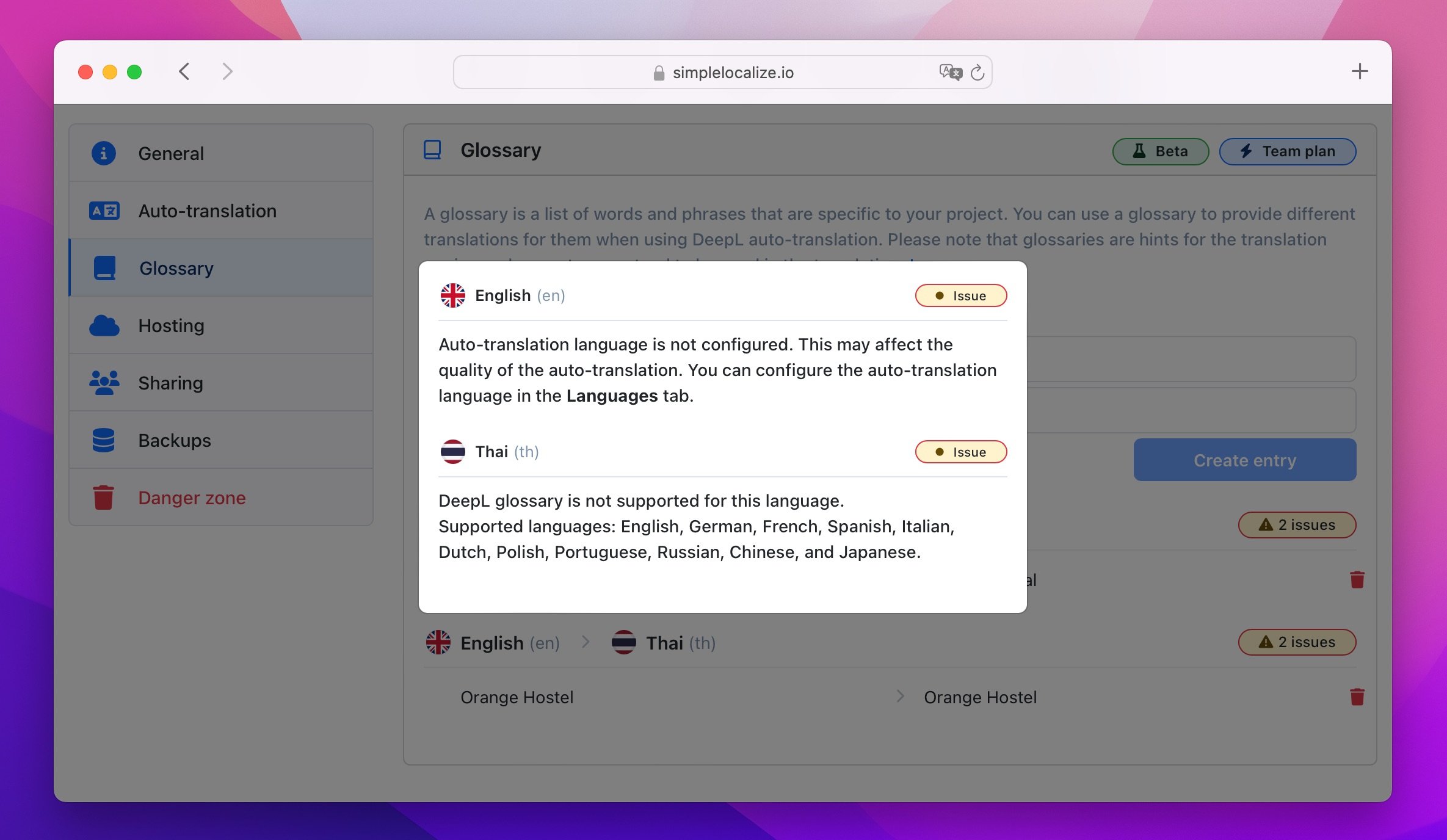Image resolution: width=1447 pixels, height=840 pixels.
Task: Click the UK flag in glossary list
Action: coord(438,642)
